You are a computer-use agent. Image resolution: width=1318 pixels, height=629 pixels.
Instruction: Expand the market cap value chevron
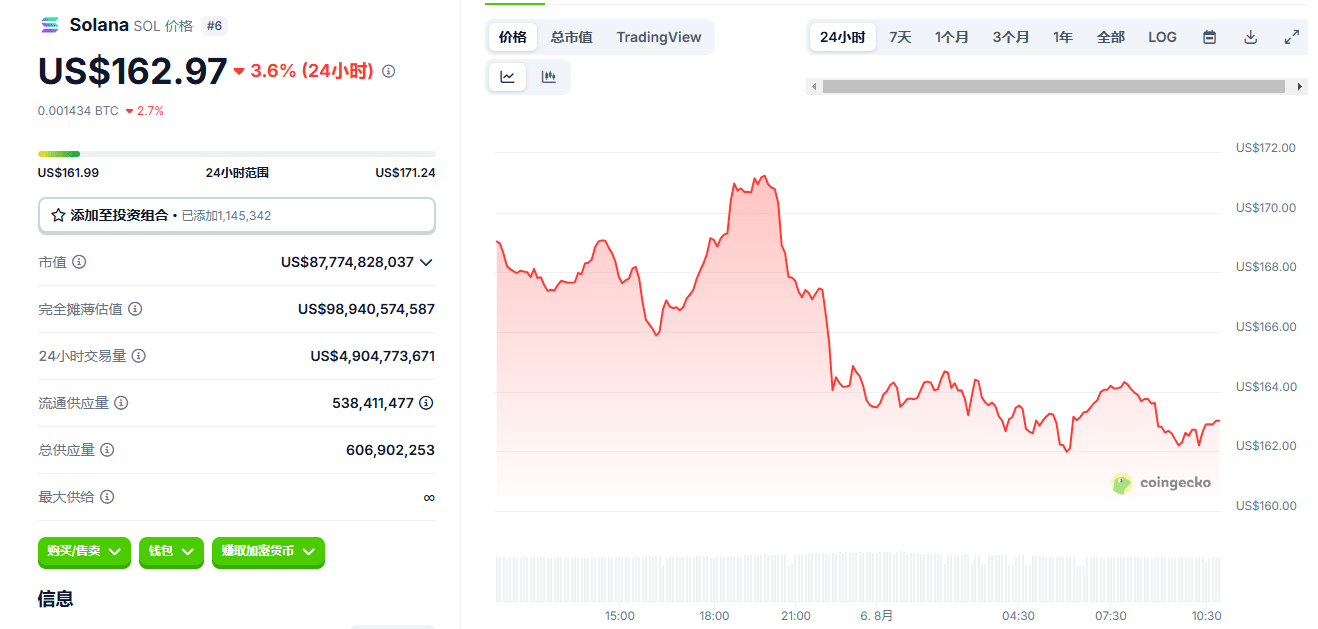pyautogui.click(x=426, y=262)
